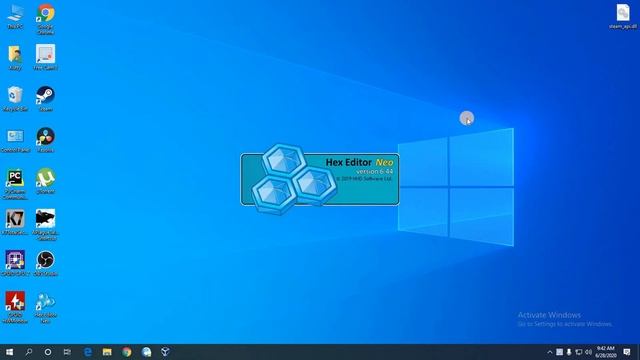Open Task View on the taskbar
Viewport: 640px width, 360px height.
coord(67,352)
